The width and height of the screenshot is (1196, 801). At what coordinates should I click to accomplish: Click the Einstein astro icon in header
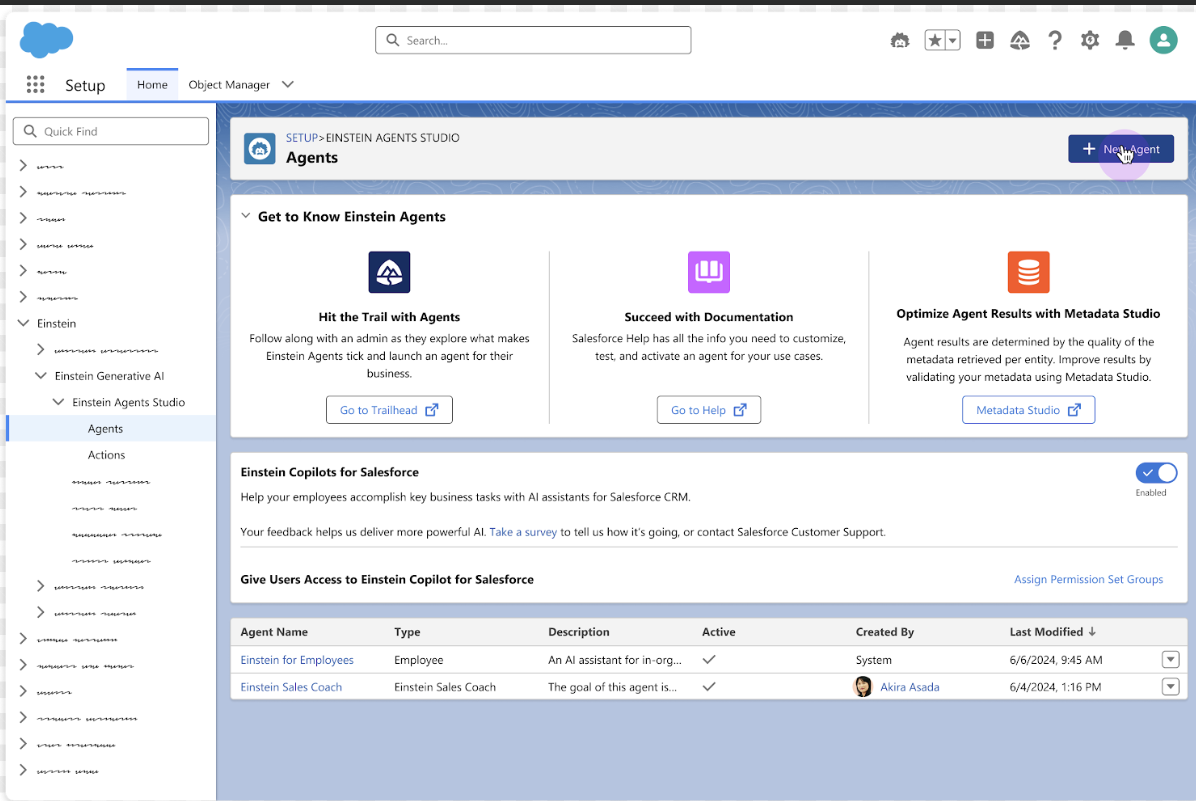click(900, 40)
